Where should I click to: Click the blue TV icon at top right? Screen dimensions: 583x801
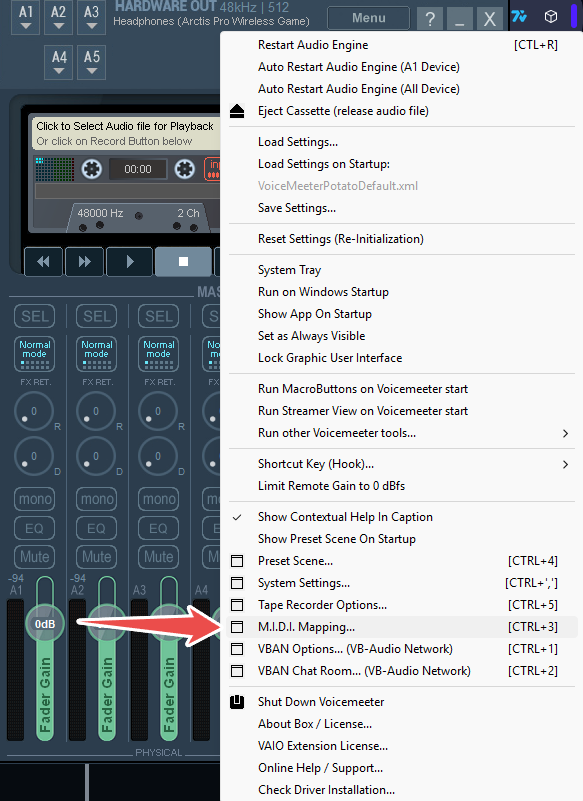tap(519, 16)
